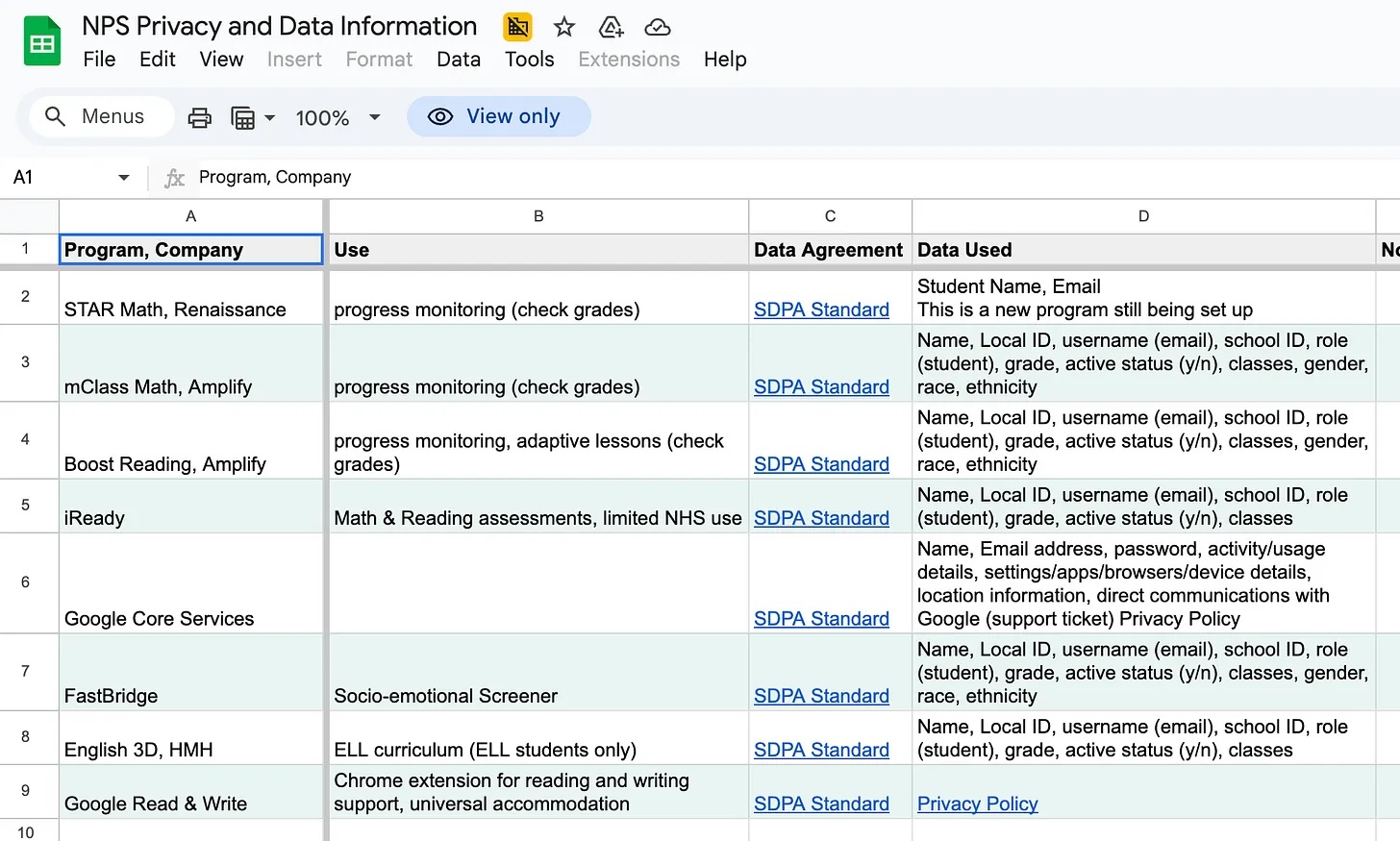This screenshot has width=1400, height=841.
Task: Select the Google Read & Write cell
Action: (x=191, y=792)
